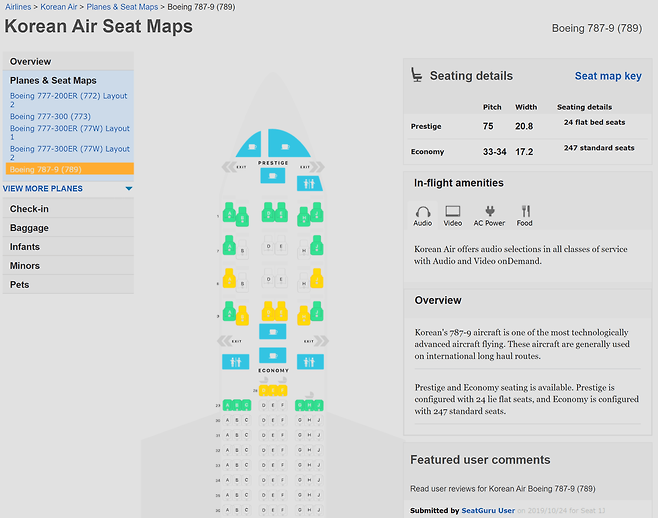
Task: Select Economy seat 33D
Action: point(264,465)
